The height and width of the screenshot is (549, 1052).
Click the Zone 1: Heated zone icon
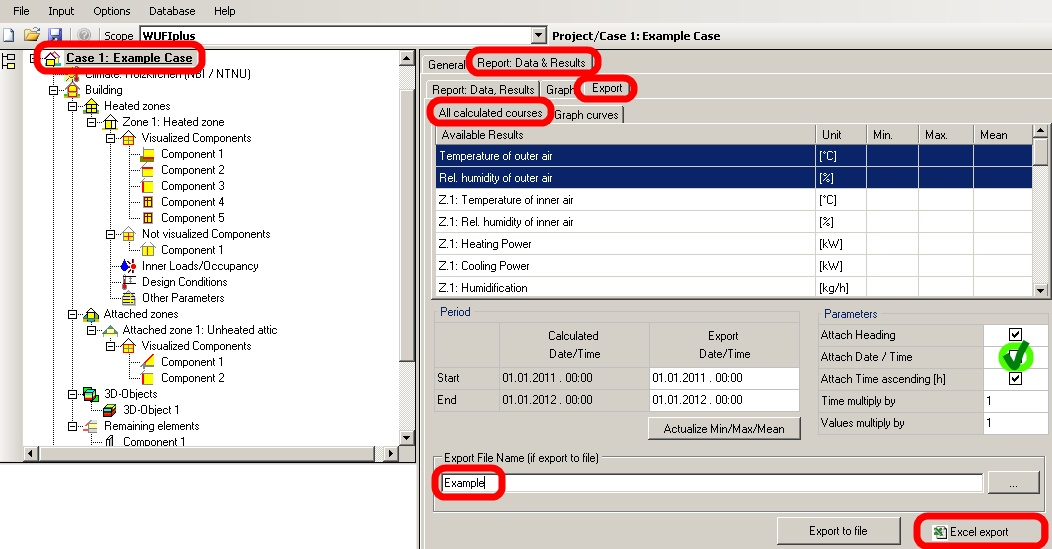coord(110,122)
